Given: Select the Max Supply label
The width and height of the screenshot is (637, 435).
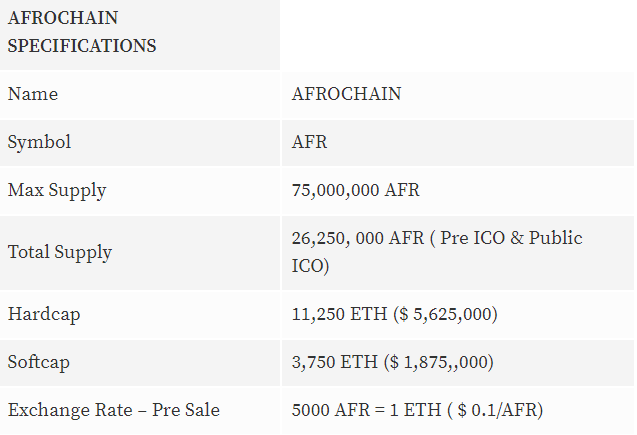Looking at the screenshot, I should click(x=57, y=191).
